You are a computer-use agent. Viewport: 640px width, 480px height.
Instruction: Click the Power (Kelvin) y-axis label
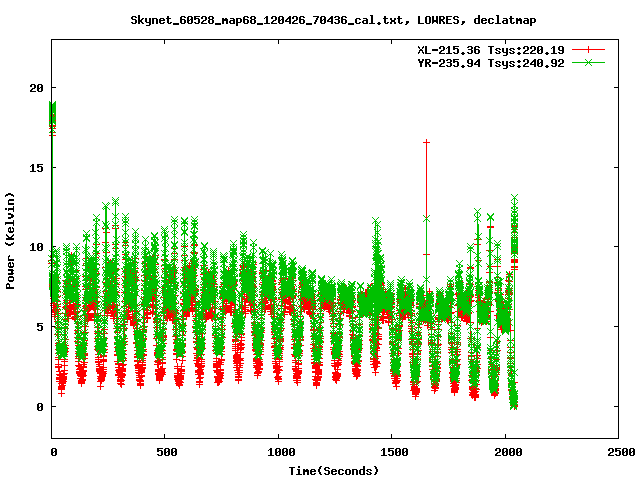pyautogui.click(x=10, y=241)
